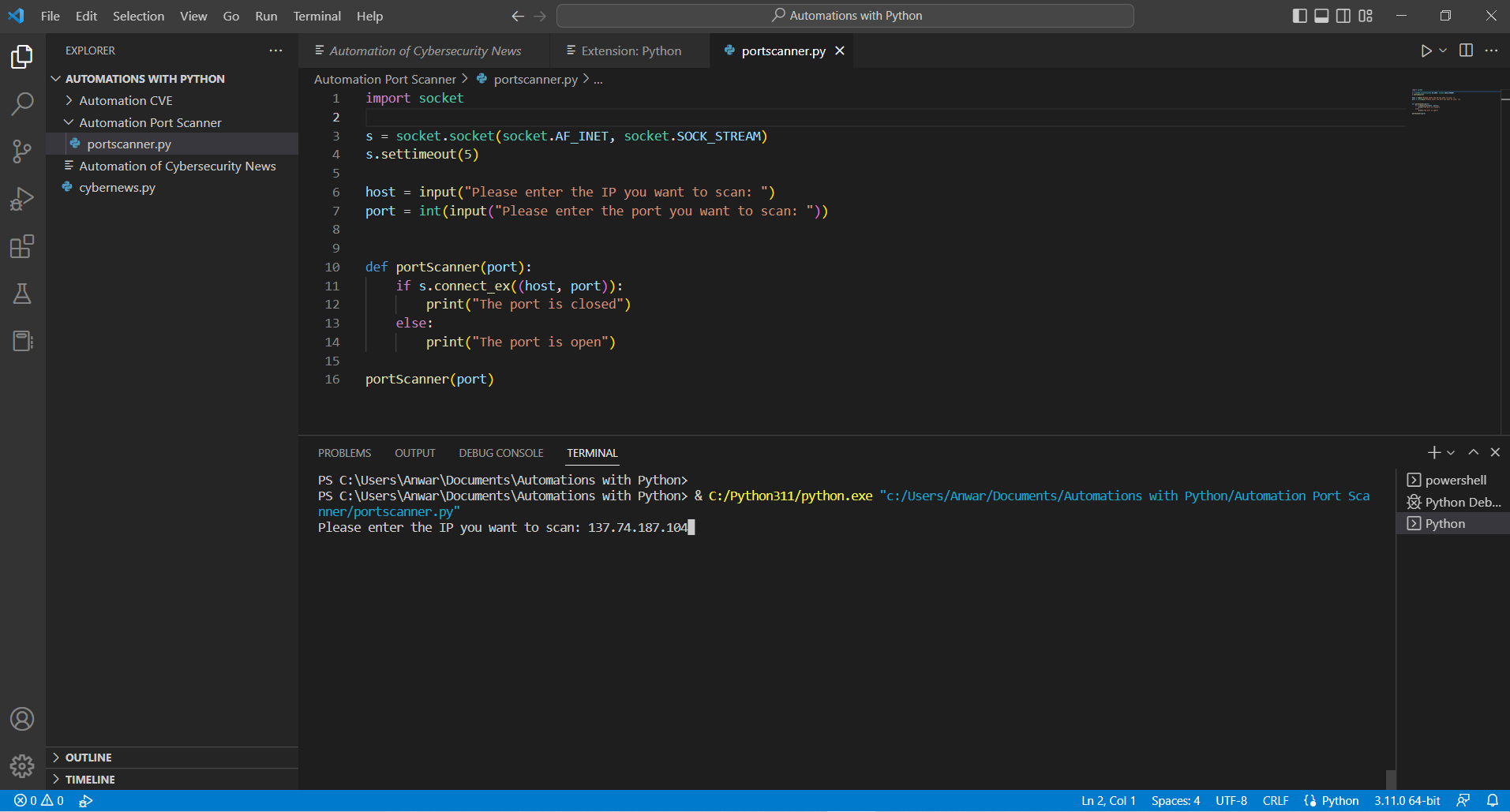
Task: Switch to Debug Console panel tab
Action: 501,453
